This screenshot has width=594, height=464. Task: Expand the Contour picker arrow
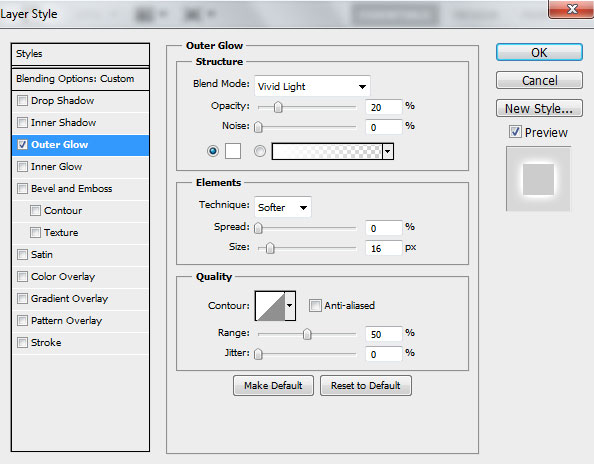point(290,306)
